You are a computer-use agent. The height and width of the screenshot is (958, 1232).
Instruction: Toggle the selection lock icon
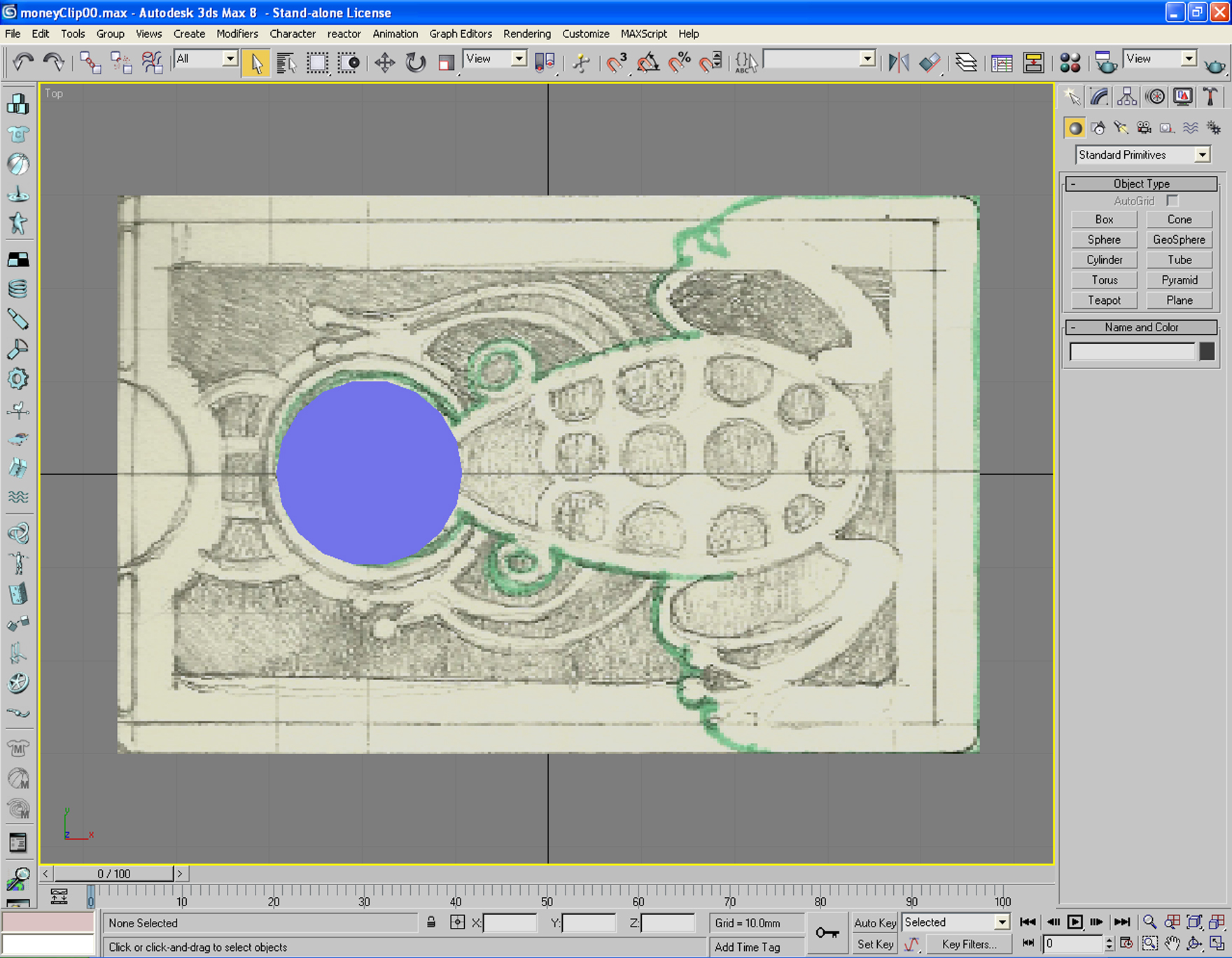[431, 922]
